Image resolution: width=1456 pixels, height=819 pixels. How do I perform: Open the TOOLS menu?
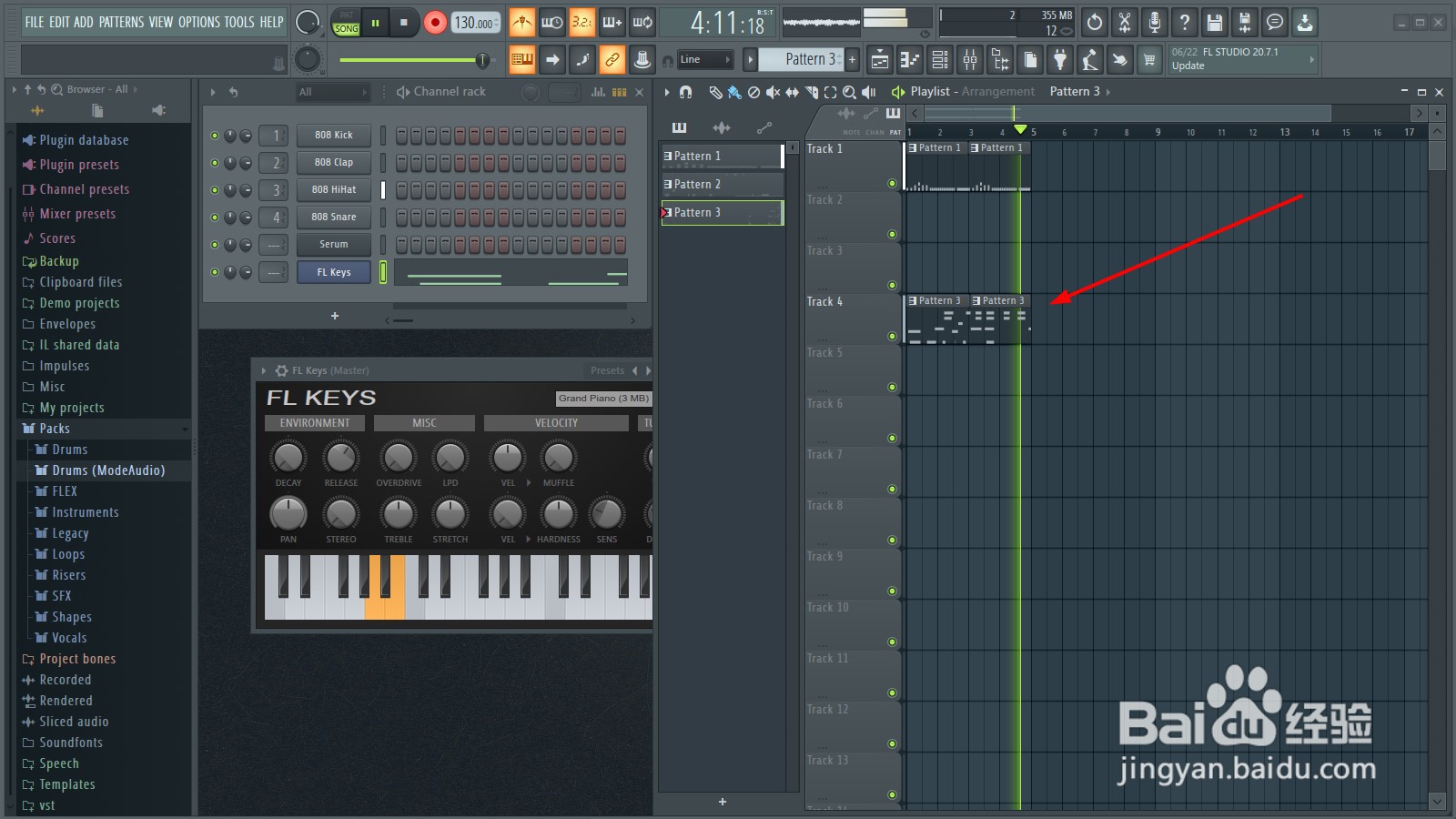pyautogui.click(x=239, y=22)
